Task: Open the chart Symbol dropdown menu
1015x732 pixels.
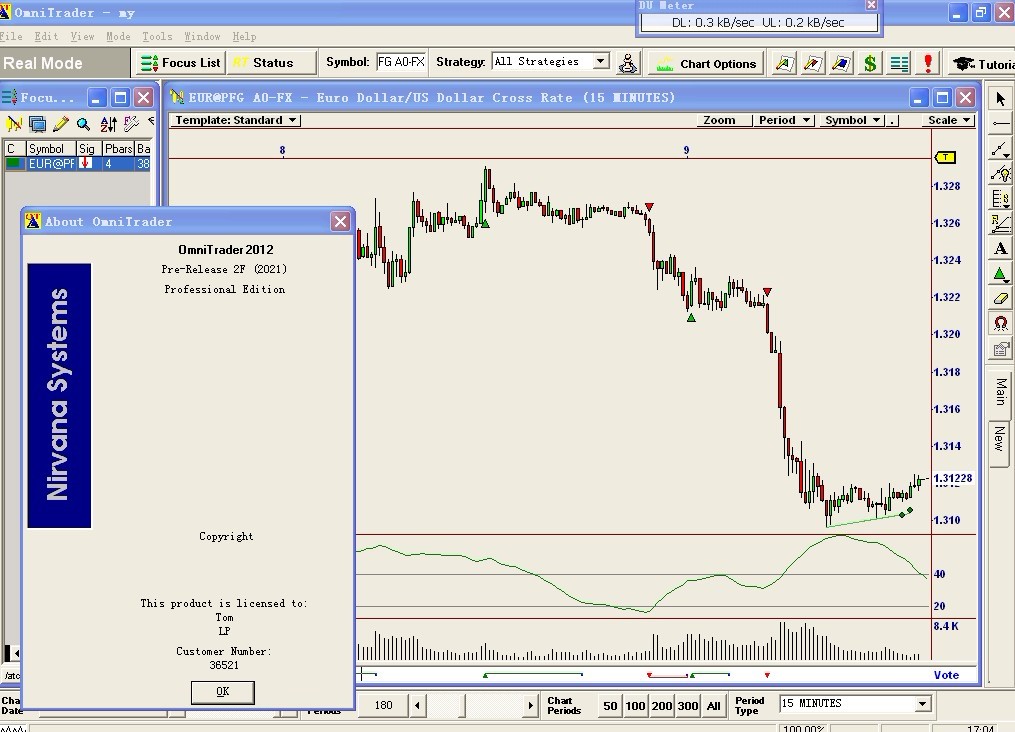Action: click(x=852, y=120)
